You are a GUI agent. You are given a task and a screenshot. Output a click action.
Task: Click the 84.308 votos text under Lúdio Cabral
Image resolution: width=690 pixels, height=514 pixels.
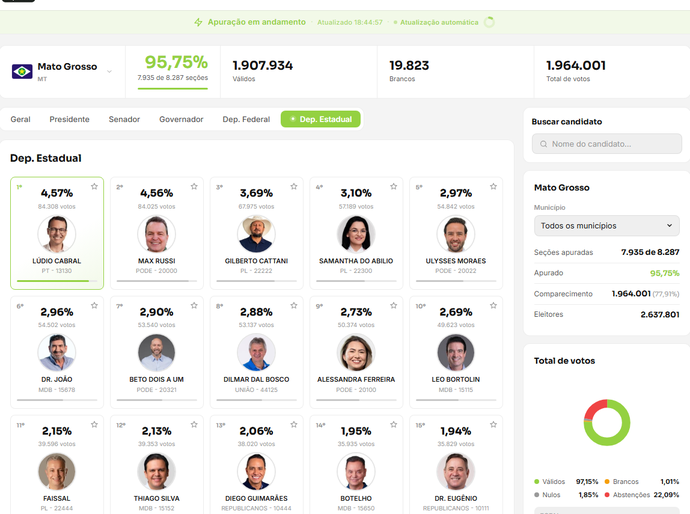tap(57, 206)
